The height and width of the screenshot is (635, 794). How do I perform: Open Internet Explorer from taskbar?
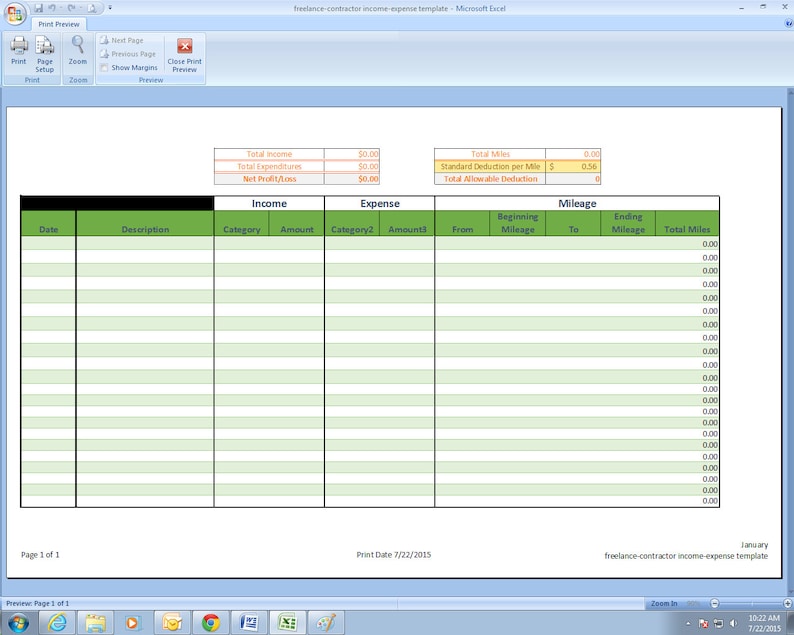click(x=57, y=622)
